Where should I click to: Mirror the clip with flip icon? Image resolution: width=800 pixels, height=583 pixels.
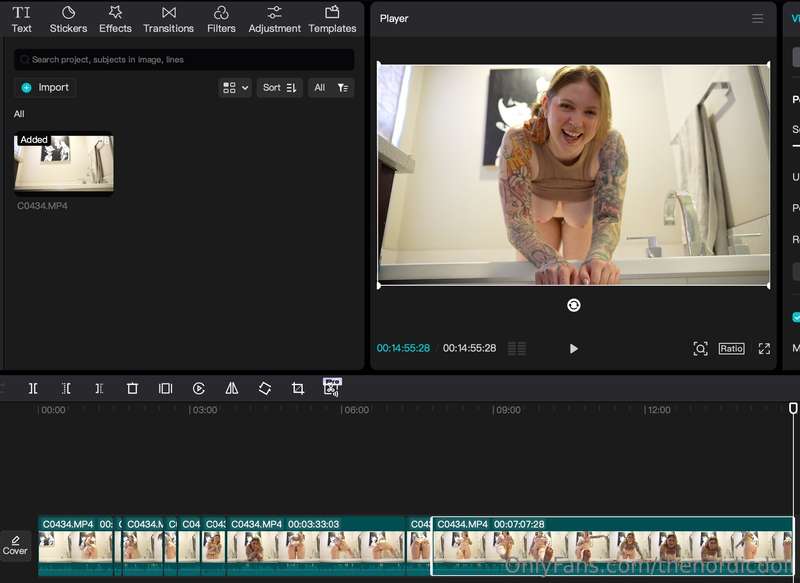[x=232, y=389]
